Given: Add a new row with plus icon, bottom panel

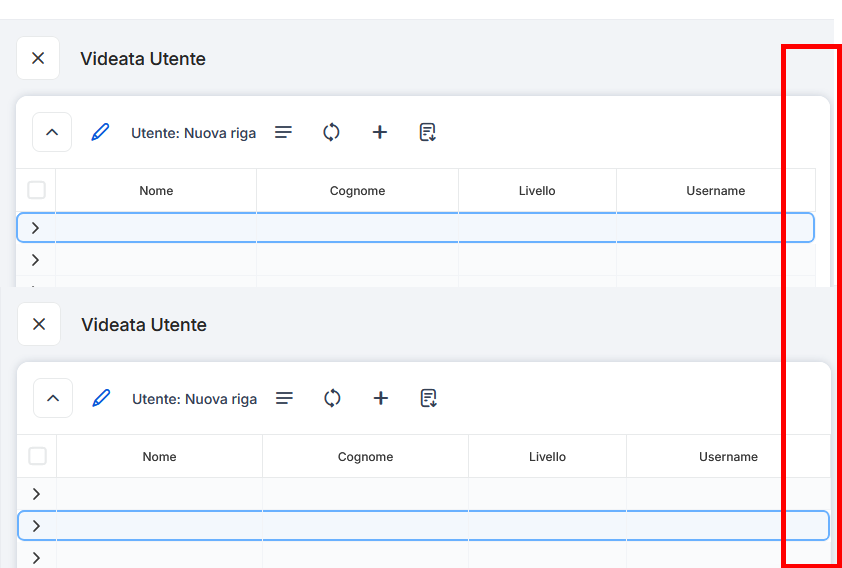Looking at the screenshot, I should [x=381, y=398].
